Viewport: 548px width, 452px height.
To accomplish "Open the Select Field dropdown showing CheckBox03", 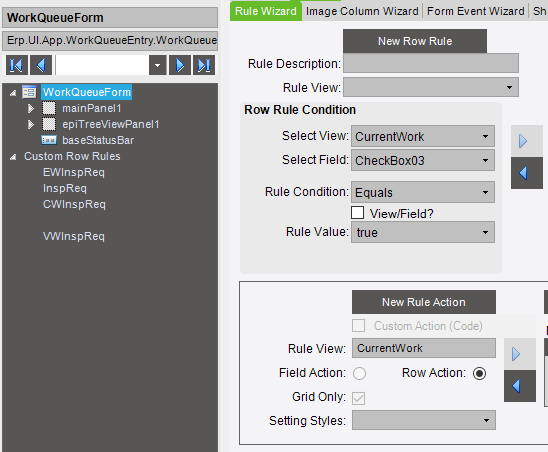I will 485,160.
